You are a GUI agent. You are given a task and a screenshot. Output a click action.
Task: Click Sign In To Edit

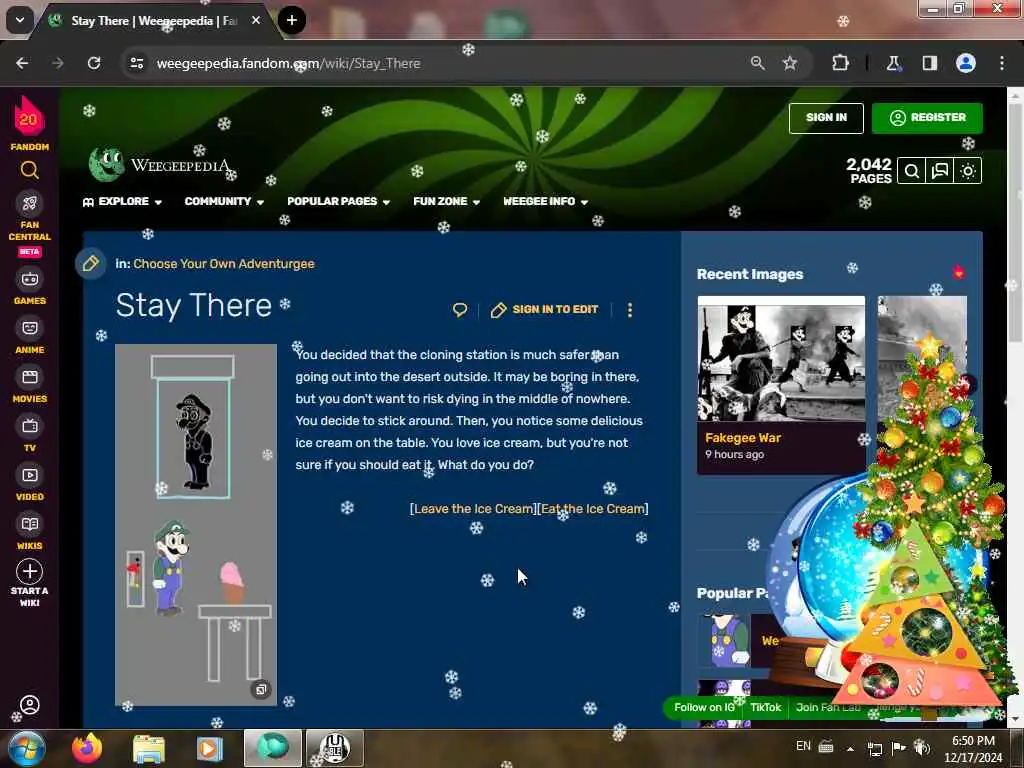click(x=545, y=310)
